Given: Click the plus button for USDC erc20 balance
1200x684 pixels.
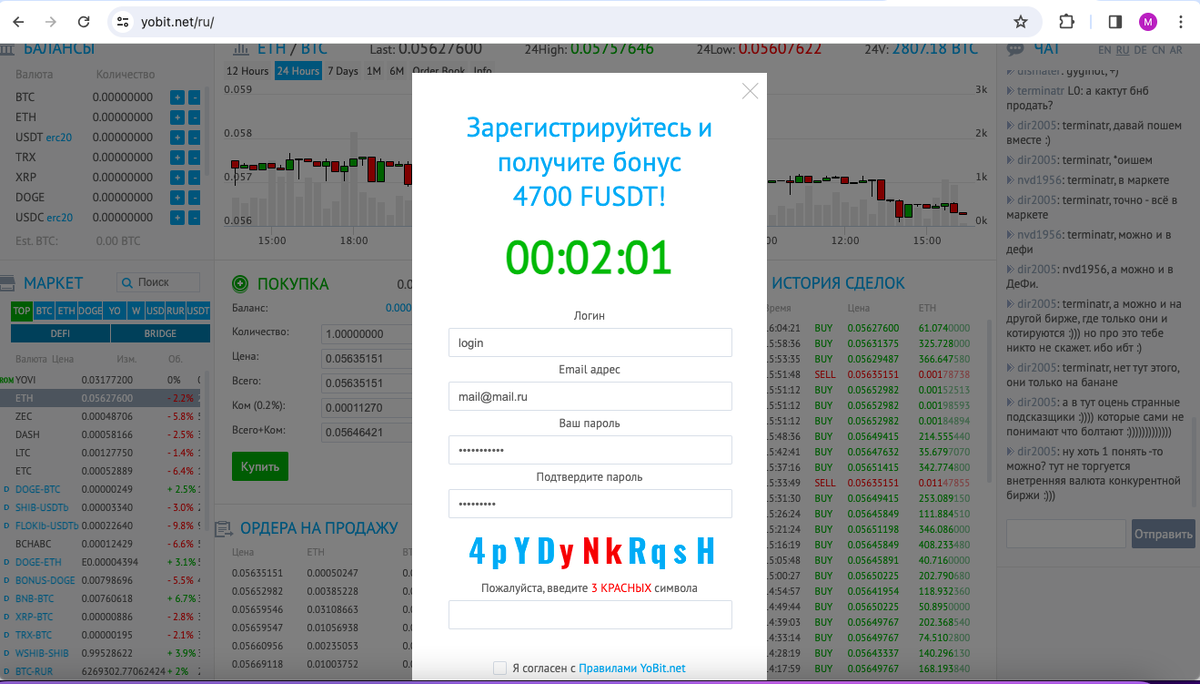Looking at the screenshot, I should (176, 217).
